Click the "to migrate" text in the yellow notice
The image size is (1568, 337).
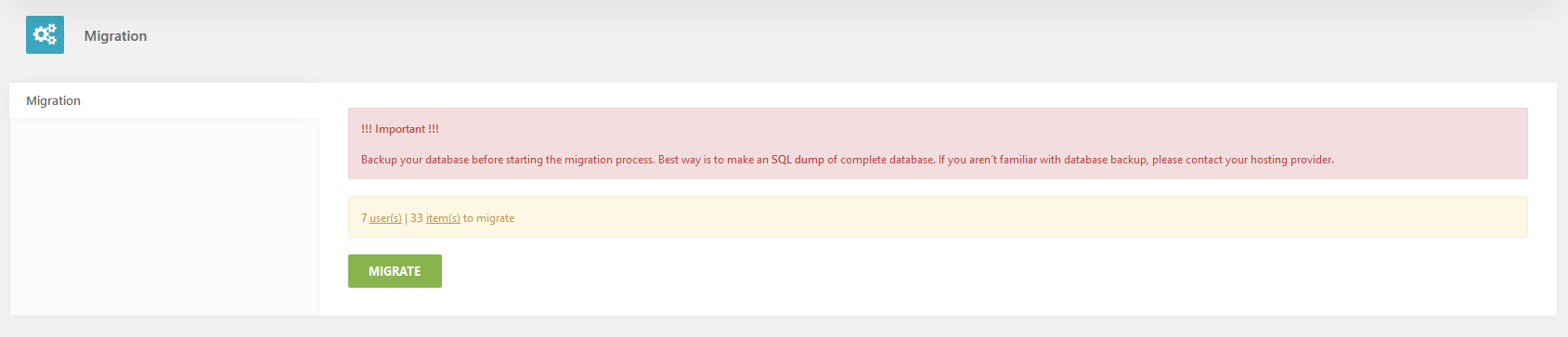(488, 218)
